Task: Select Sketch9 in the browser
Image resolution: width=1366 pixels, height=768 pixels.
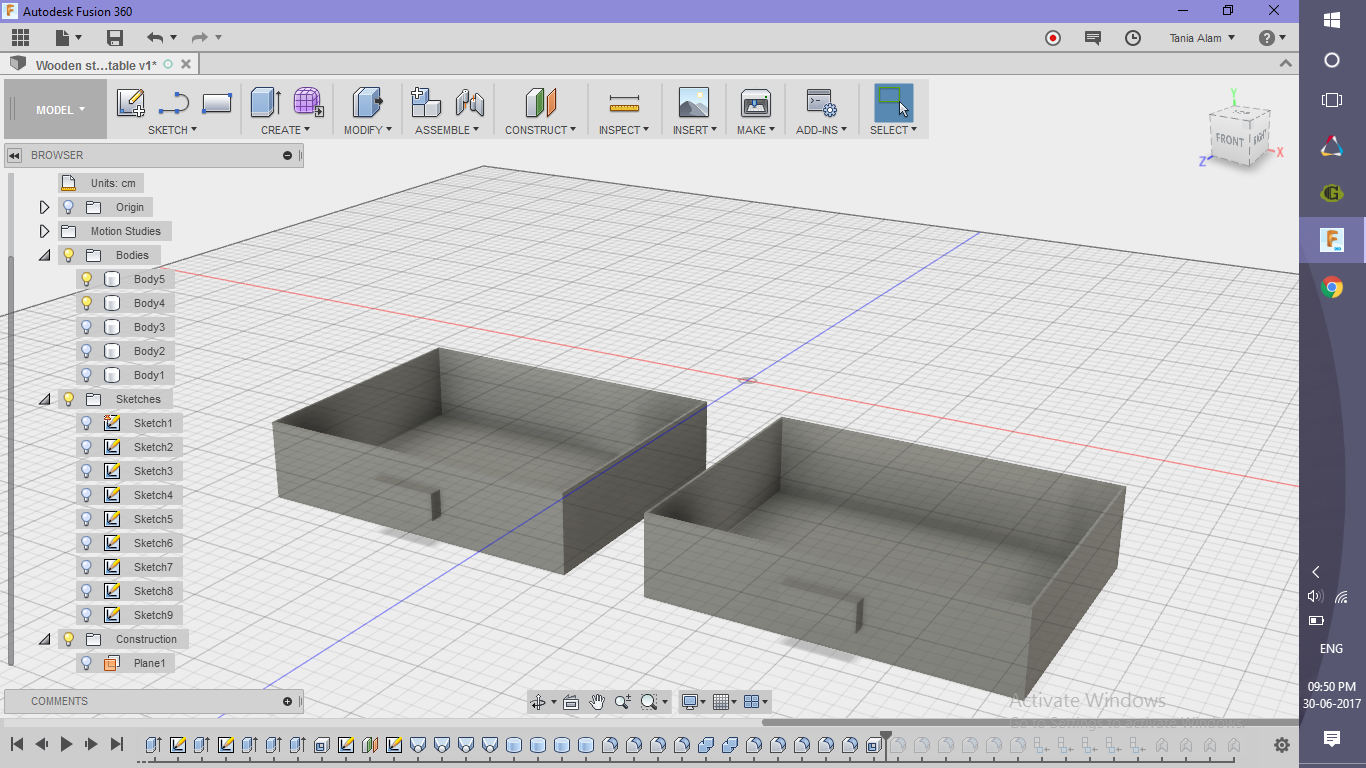Action: (x=153, y=615)
